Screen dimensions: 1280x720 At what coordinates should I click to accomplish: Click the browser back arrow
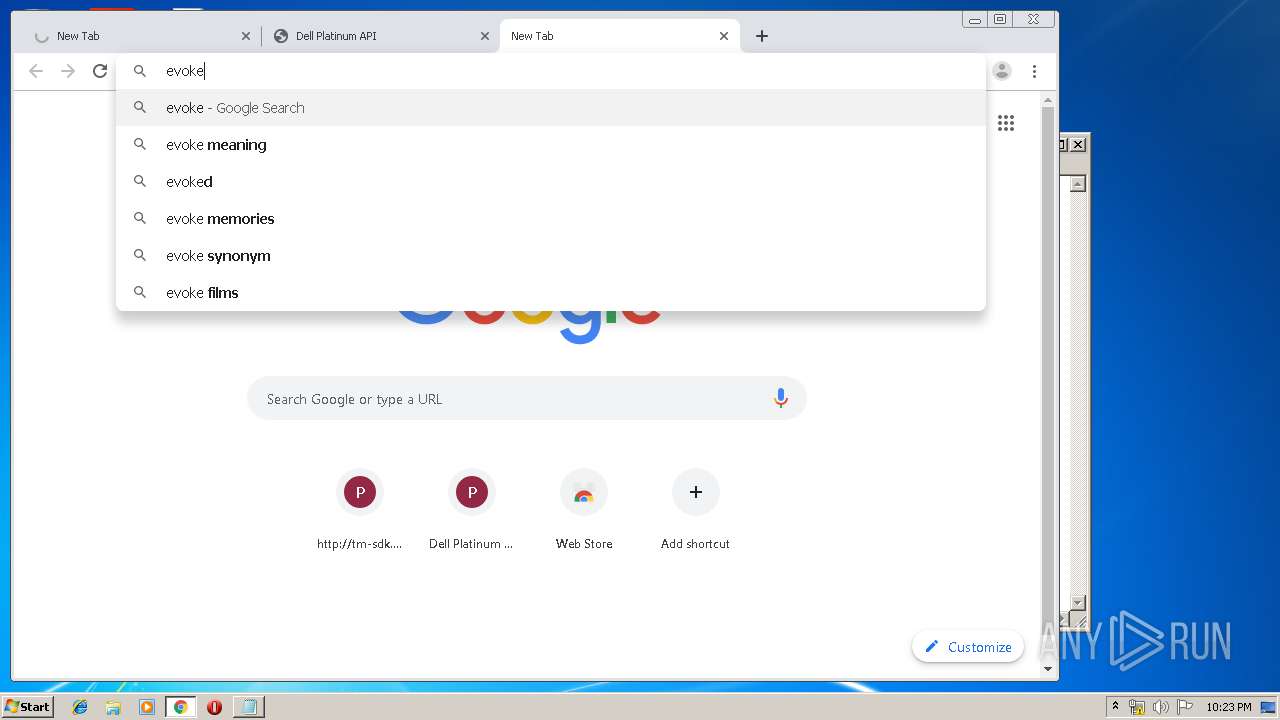[36, 71]
